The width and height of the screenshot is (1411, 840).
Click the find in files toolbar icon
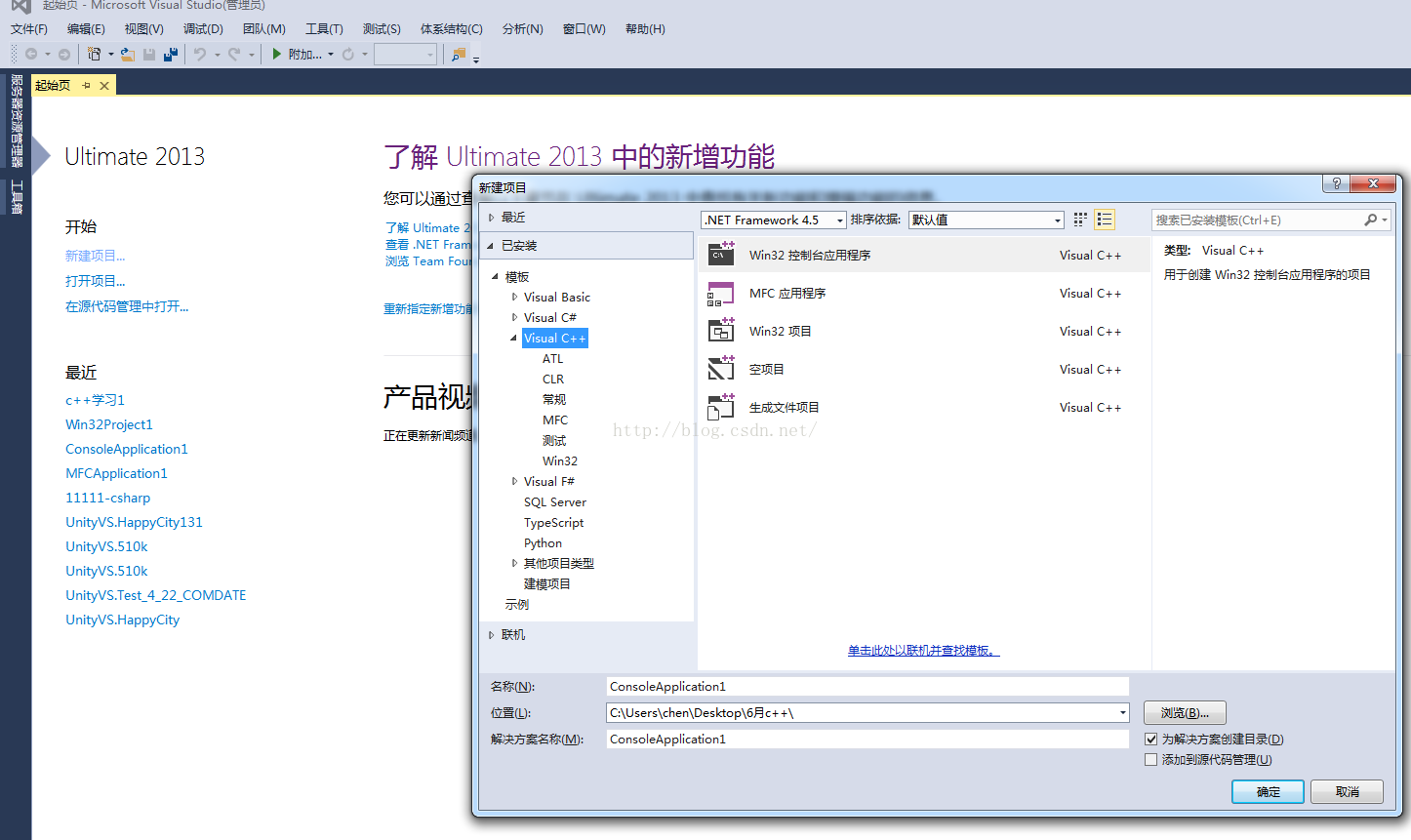pyautogui.click(x=459, y=55)
